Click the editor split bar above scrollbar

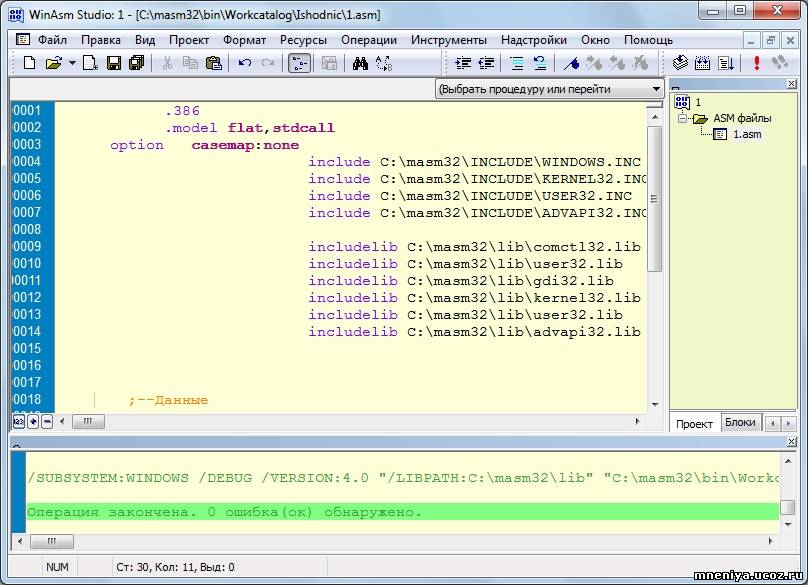654,105
